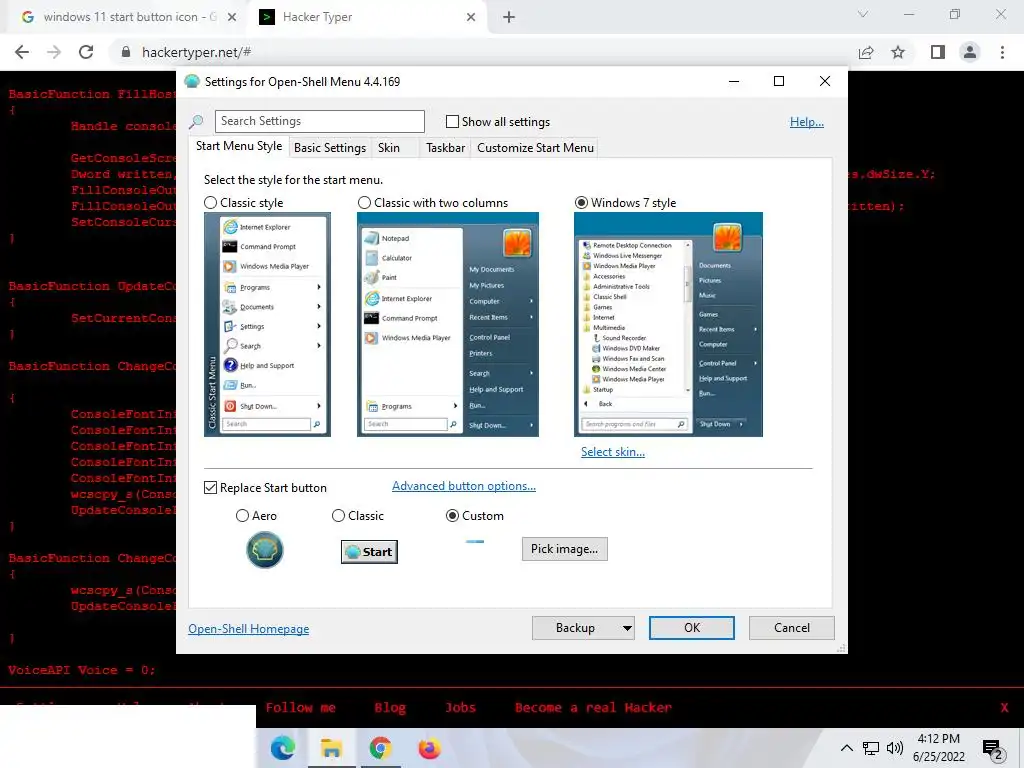The width and height of the screenshot is (1024, 768).
Task: Open File Explorer from the taskbar
Action: (331, 748)
